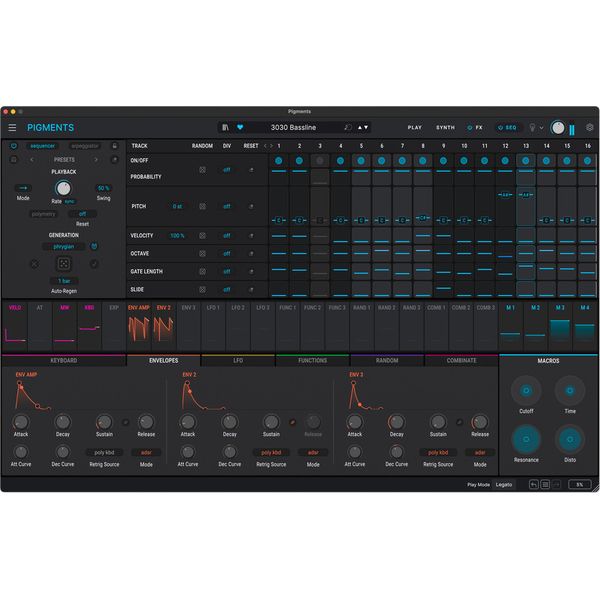Viewport: 600px width, 600px height.
Task: Click the dice generate button
Action: click(x=63, y=264)
